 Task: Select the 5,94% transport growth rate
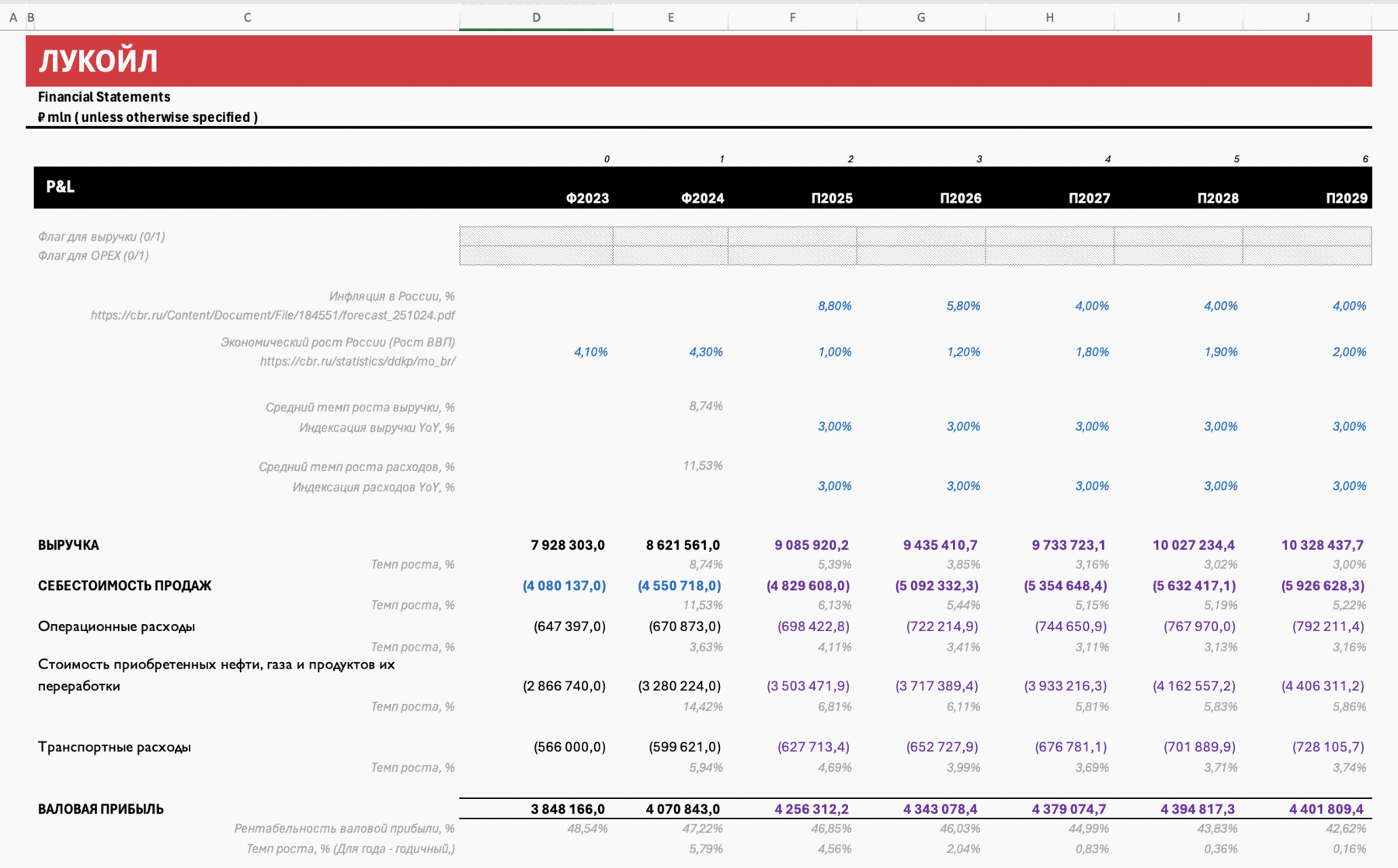click(x=705, y=767)
